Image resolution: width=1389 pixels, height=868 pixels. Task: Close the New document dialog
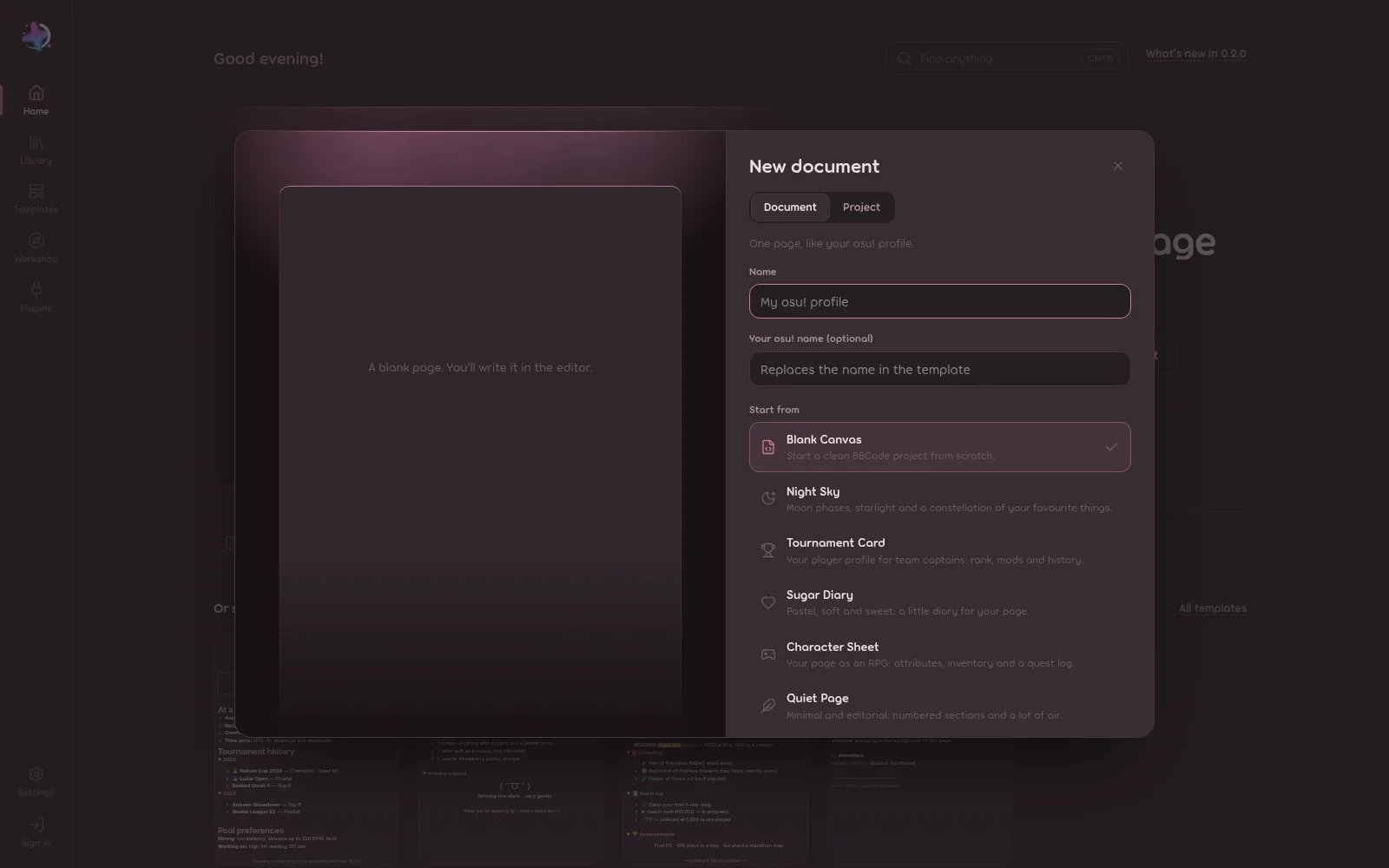1118,166
